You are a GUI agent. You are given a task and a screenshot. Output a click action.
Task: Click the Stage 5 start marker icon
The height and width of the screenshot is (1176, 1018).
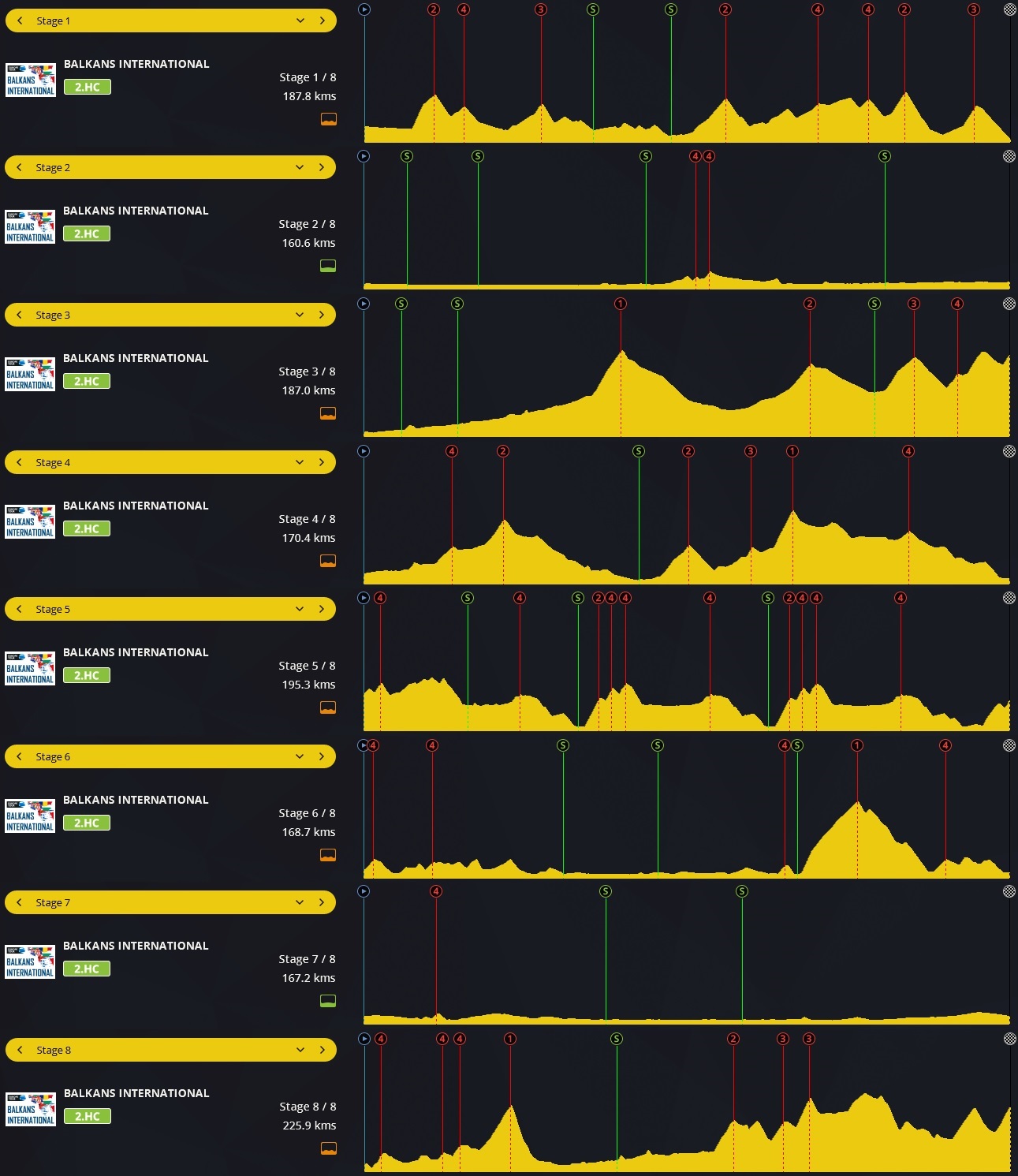tap(364, 598)
